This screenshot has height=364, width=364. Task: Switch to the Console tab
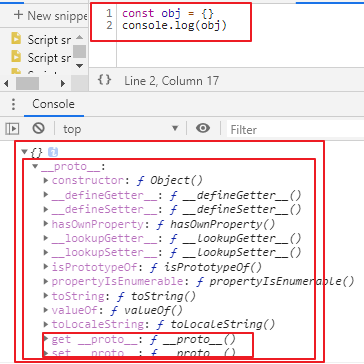pyautogui.click(x=53, y=104)
